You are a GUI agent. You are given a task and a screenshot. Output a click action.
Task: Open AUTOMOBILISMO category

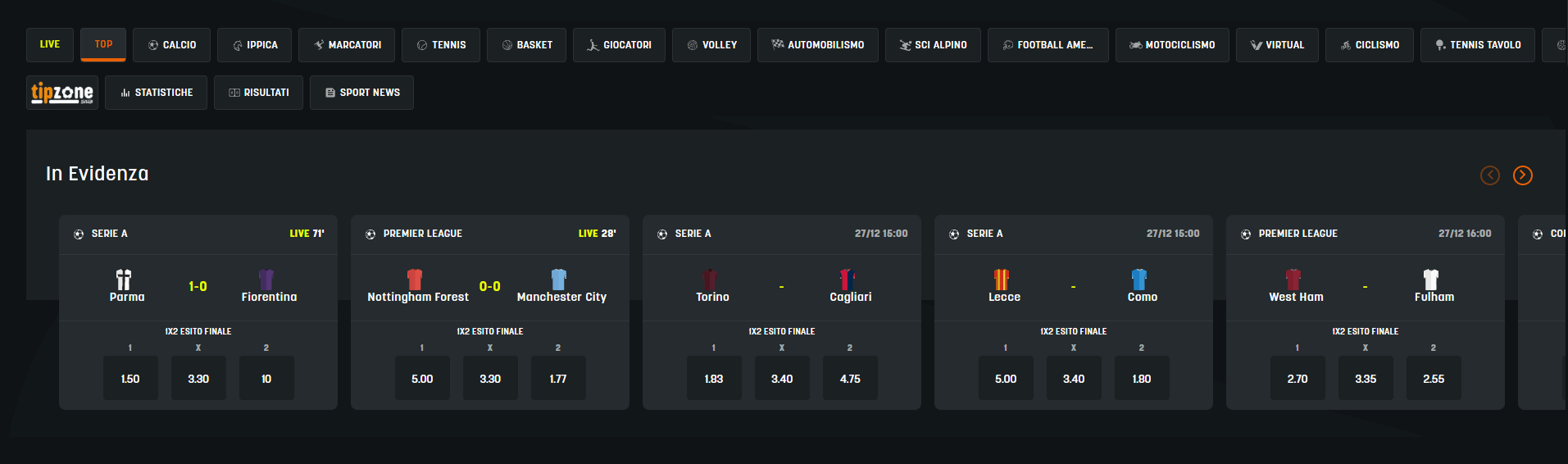[818, 45]
